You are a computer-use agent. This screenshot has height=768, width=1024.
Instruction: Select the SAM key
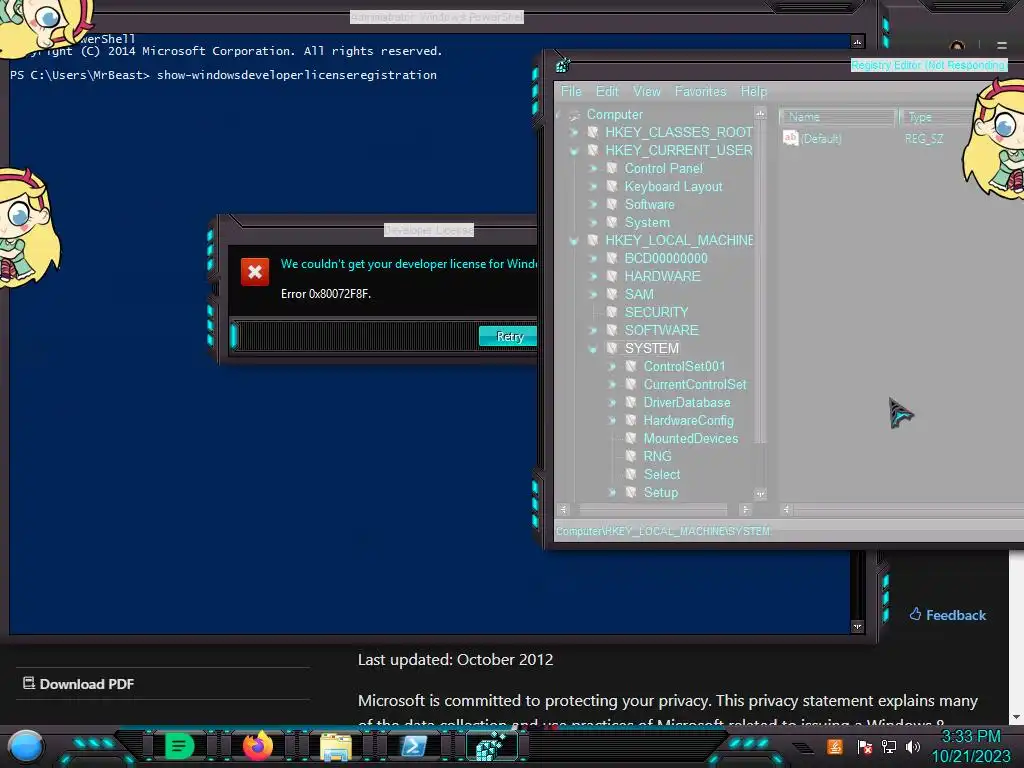pos(639,295)
